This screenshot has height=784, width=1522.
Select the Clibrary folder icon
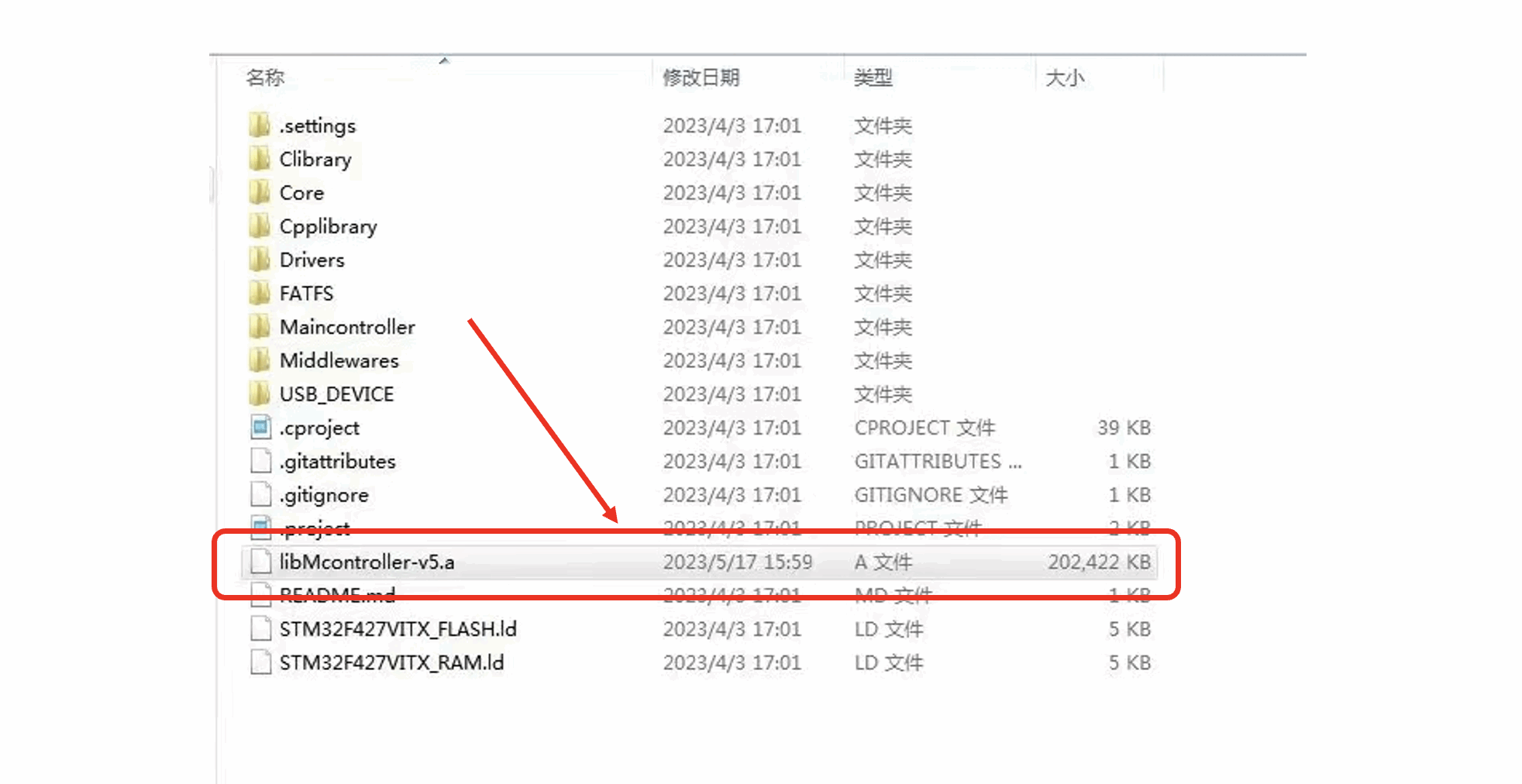(x=260, y=159)
